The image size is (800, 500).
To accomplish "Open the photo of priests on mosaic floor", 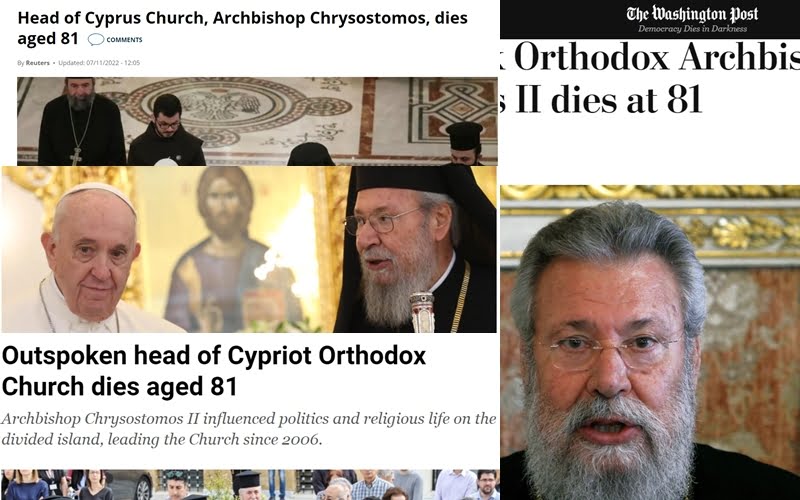I will (x=257, y=121).
